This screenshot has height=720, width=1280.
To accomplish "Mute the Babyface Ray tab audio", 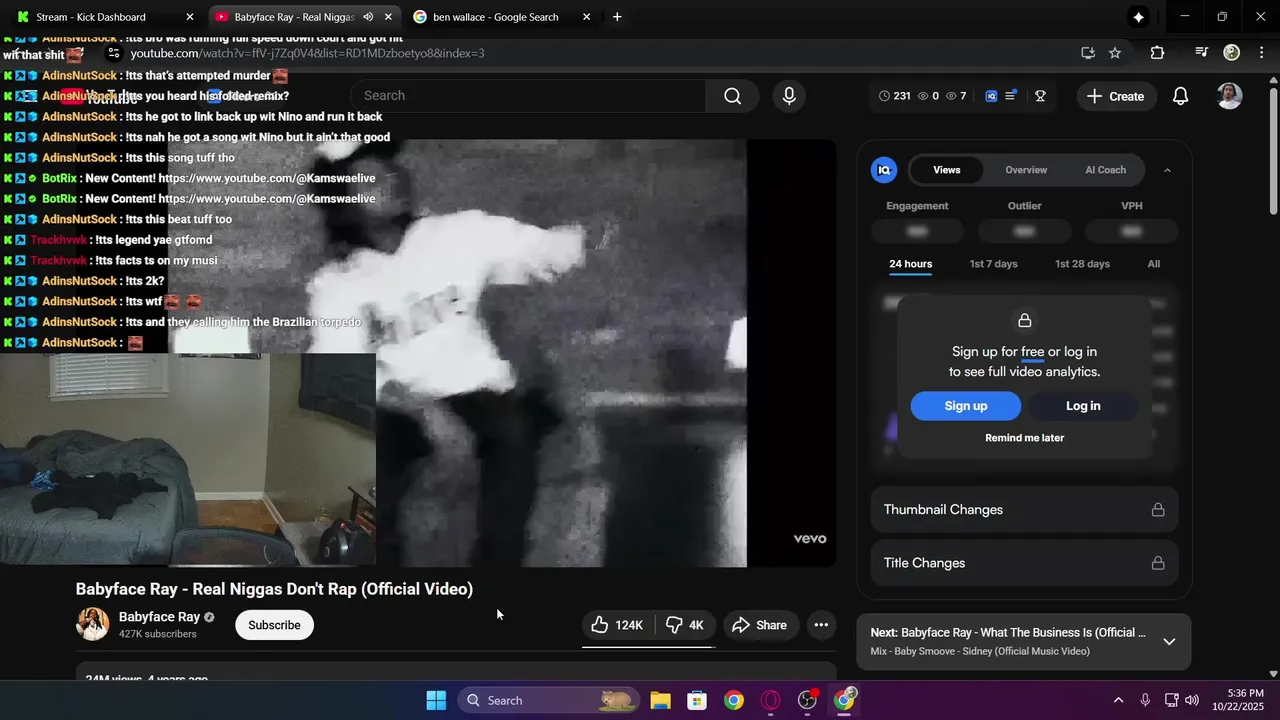I will pyautogui.click(x=368, y=17).
